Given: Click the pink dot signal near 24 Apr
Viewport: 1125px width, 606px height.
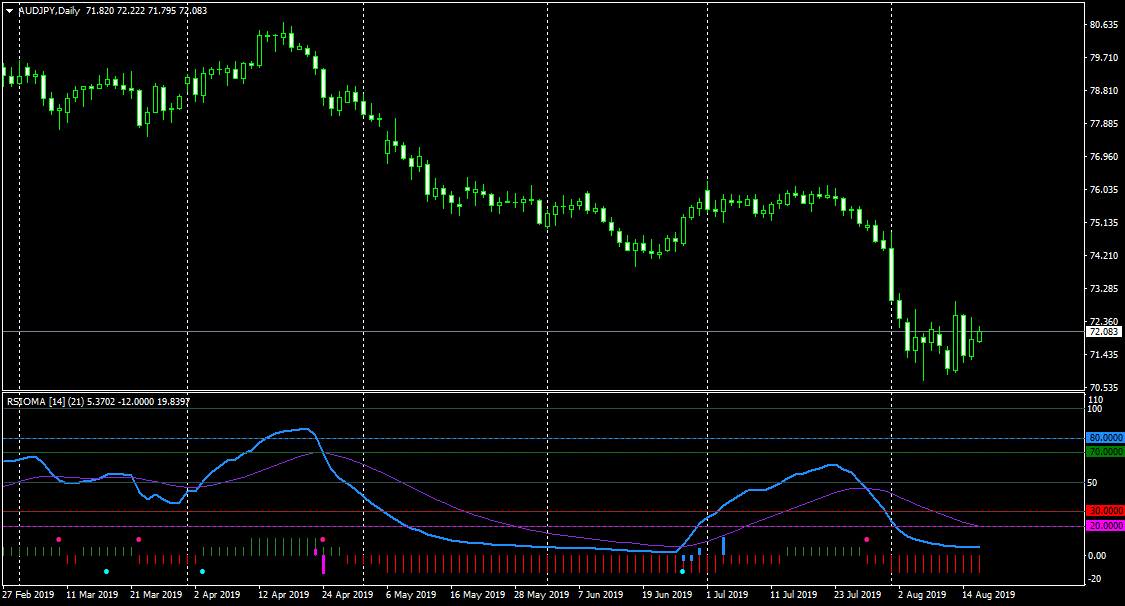Looking at the screenshot, I should [323, 539].
